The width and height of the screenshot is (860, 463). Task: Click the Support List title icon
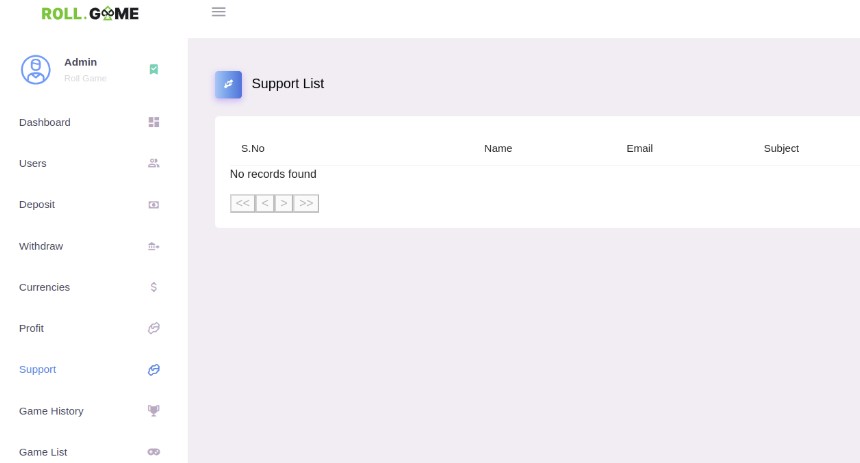(x=228, y=84)
